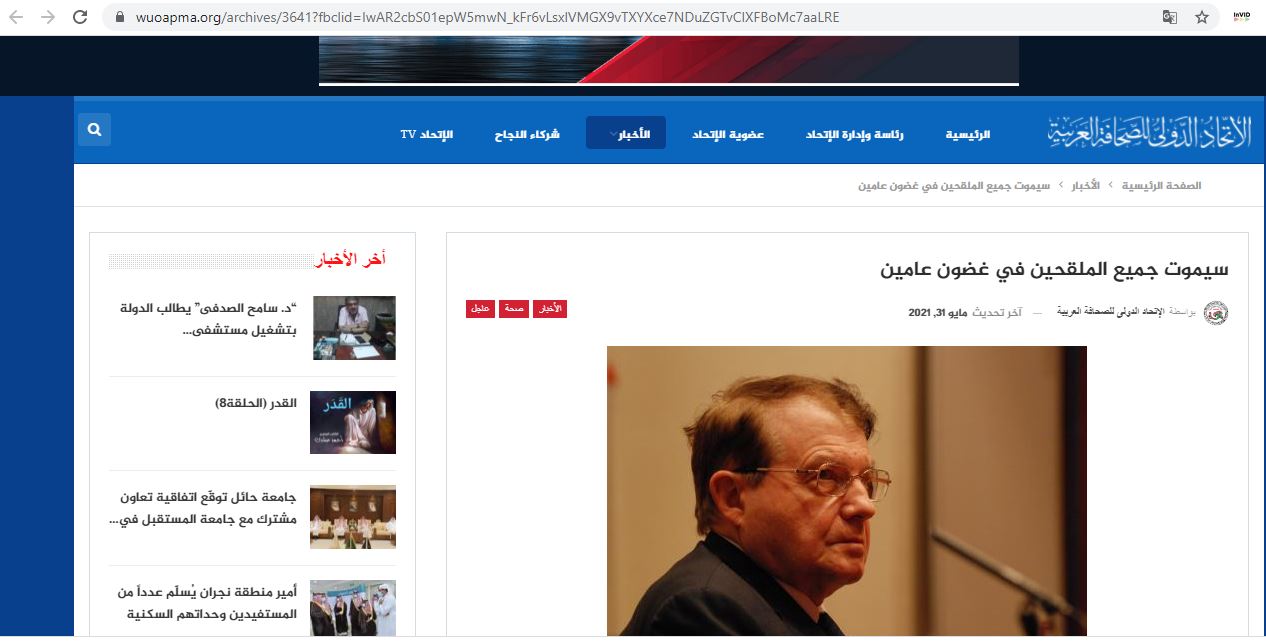Bookmark the page with the star icon
This screenshot has height=641, width=1266.
pos(1202,17)
